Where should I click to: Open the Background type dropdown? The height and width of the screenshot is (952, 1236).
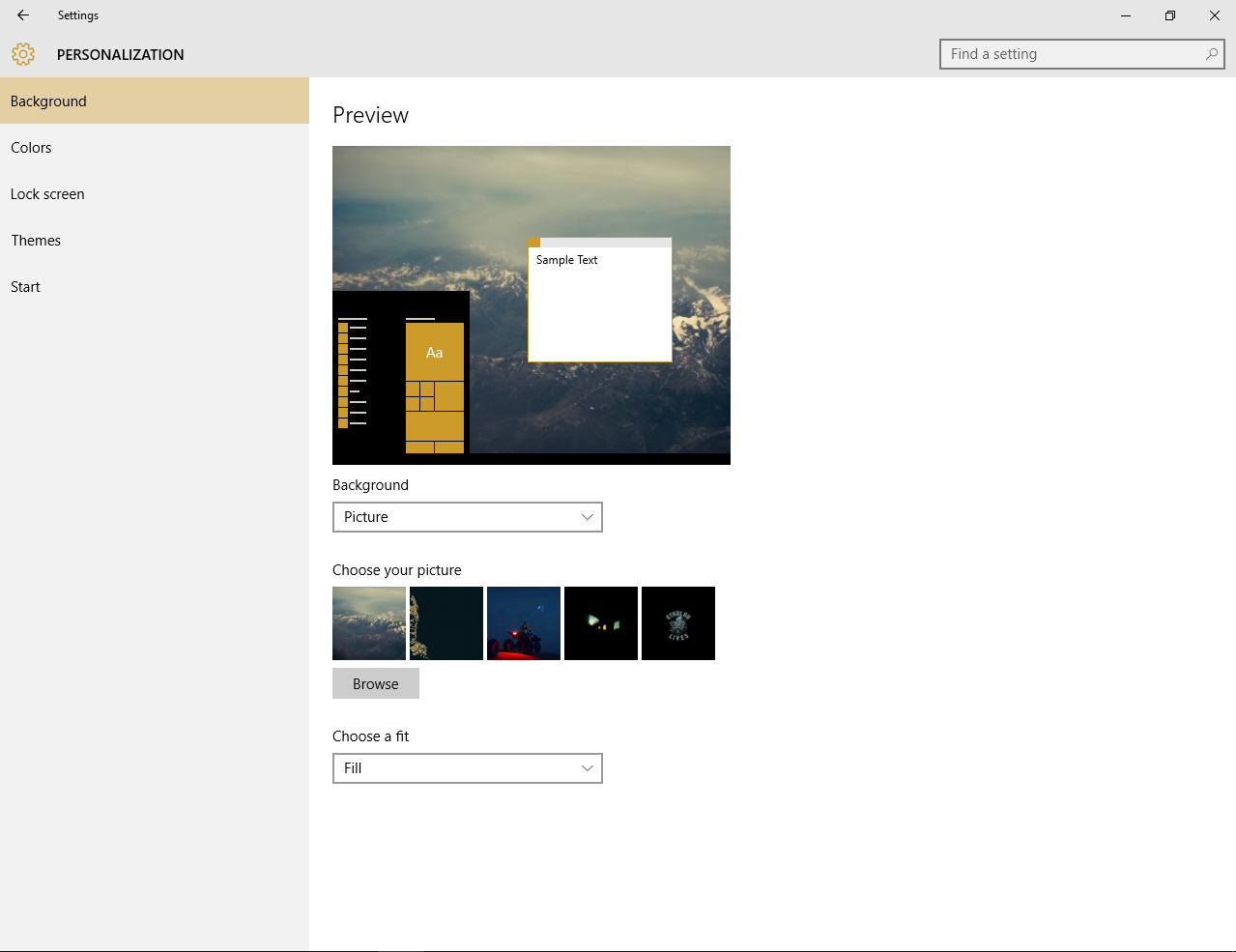tap(468, 517)
